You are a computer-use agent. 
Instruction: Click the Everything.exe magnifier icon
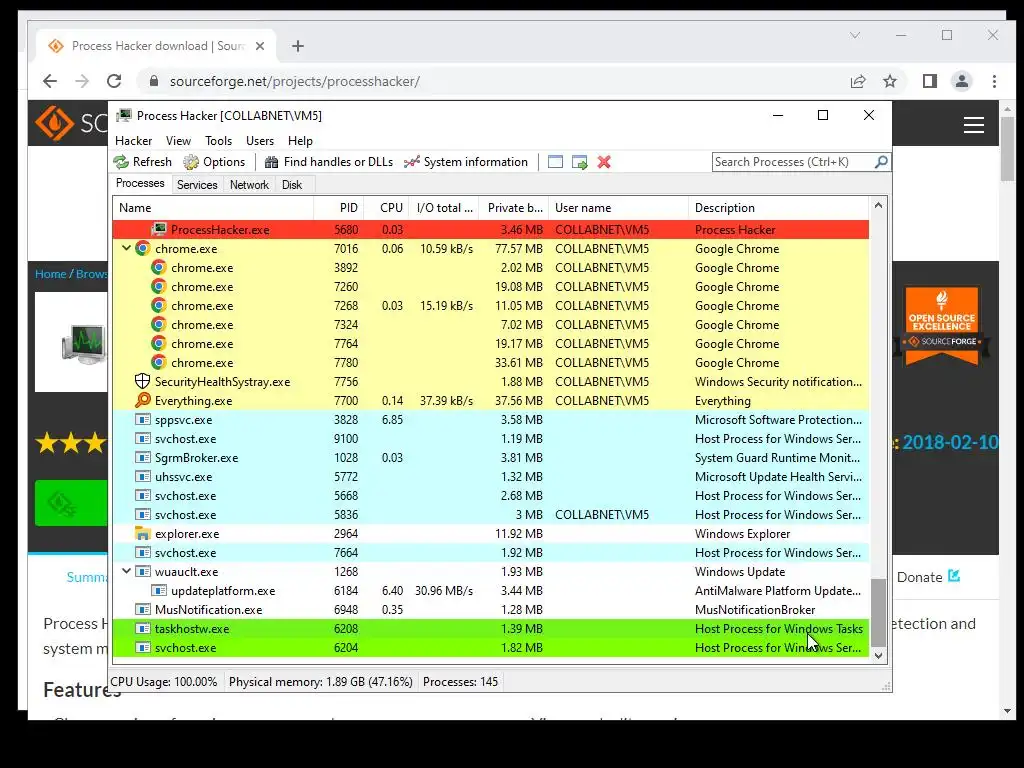[x=142, y=400]
